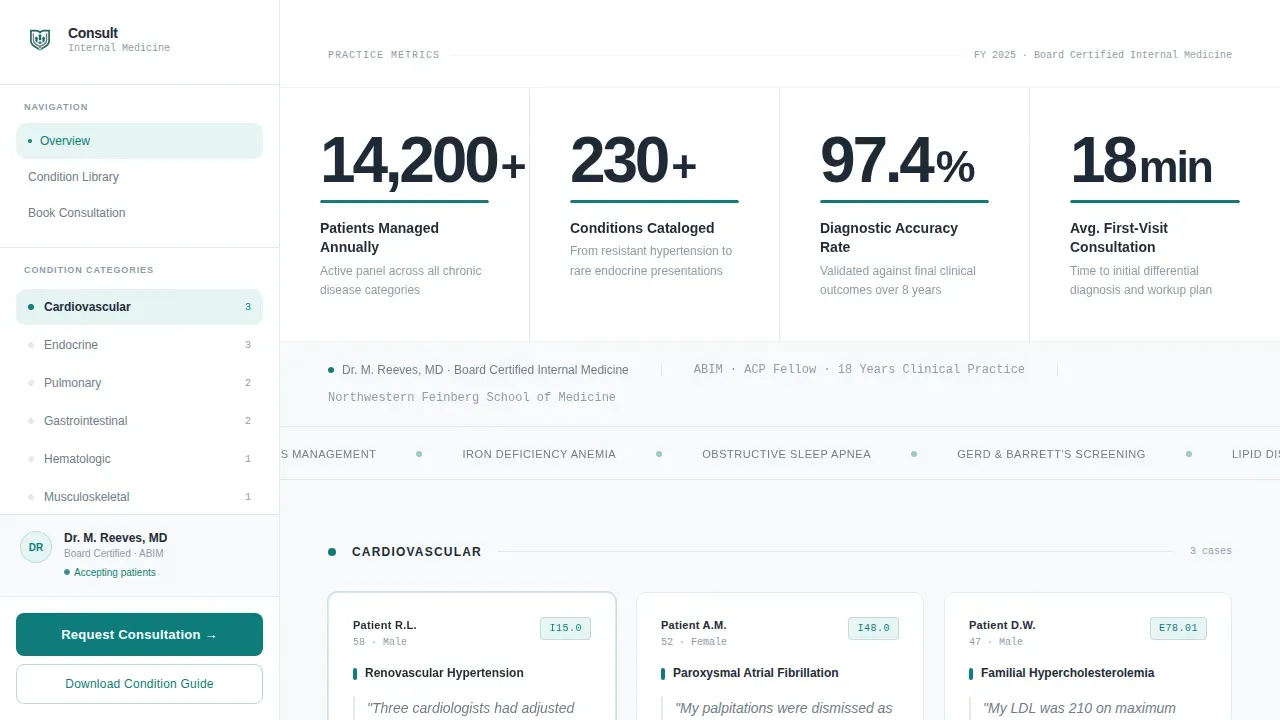Select the Endocrine category

tap(139, 345)
